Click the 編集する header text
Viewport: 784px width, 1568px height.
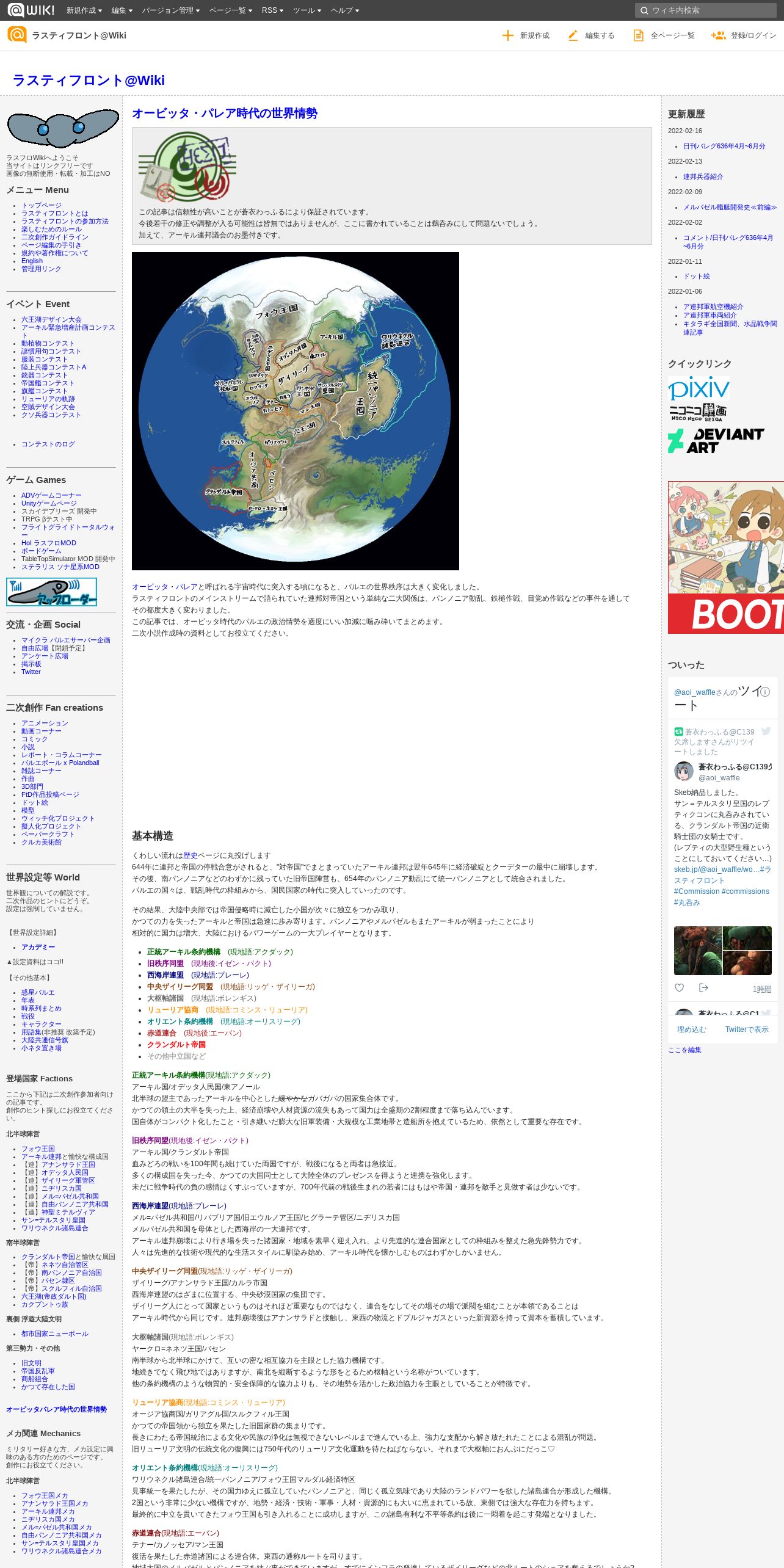coord(600,35)
